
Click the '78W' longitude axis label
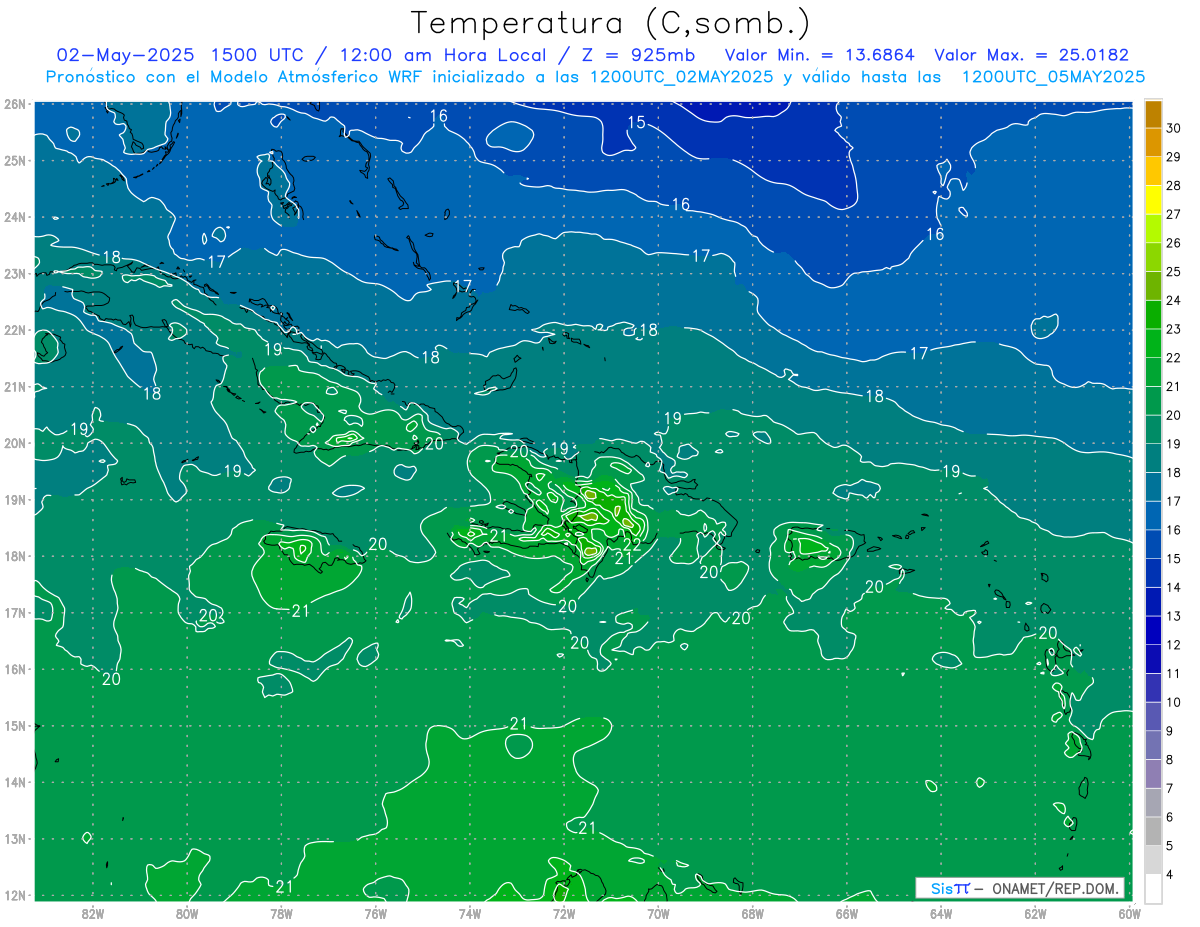point(281,914)
